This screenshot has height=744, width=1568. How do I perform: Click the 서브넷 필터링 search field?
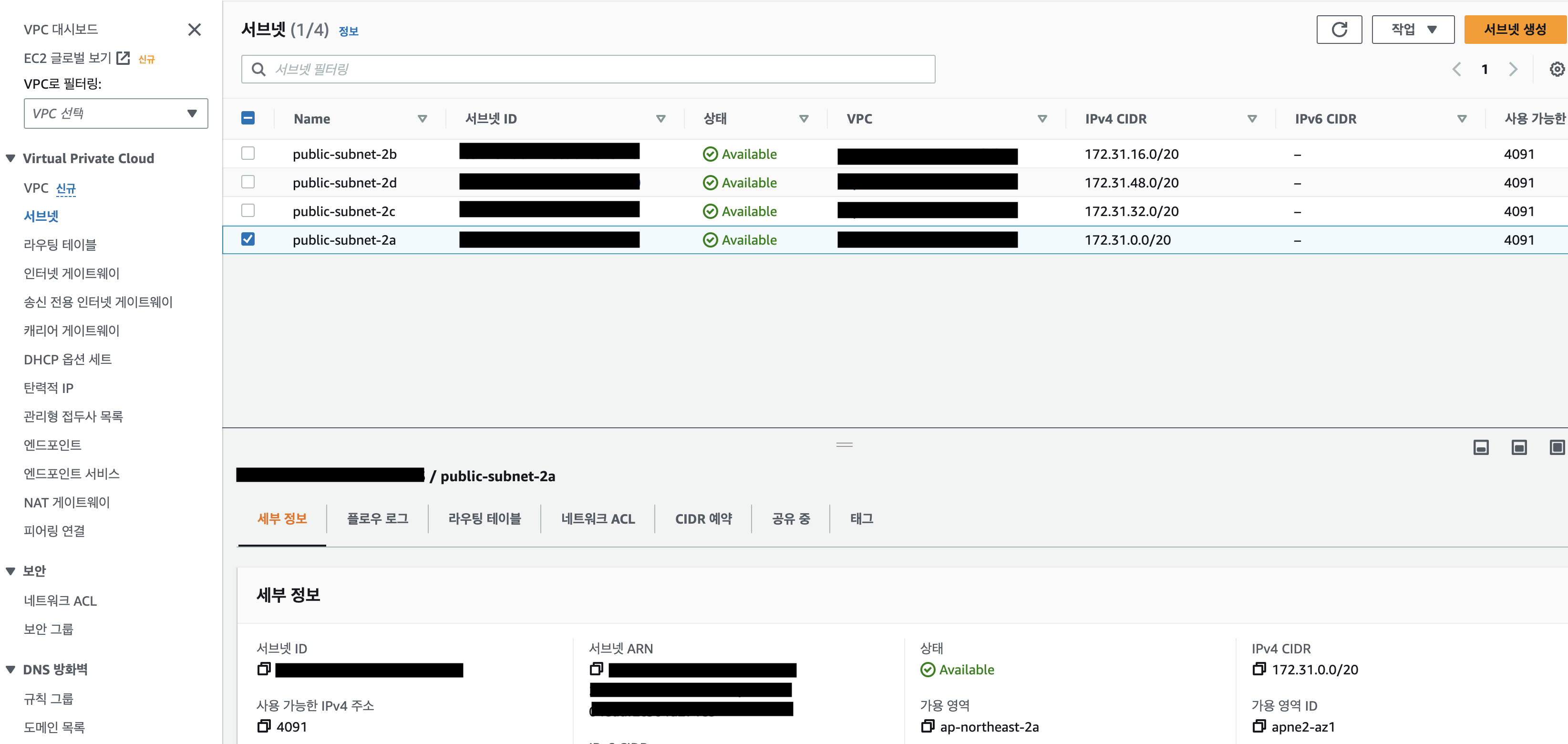click(x=588, y=70)
